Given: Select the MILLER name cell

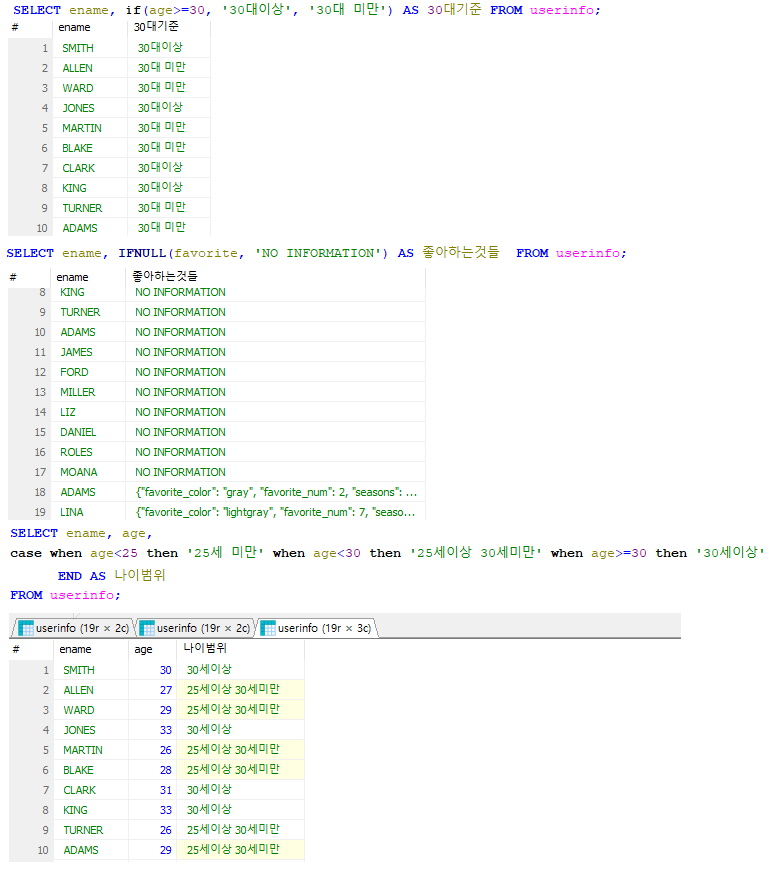Looking at the screenshot, I should (x=88, y=392).
